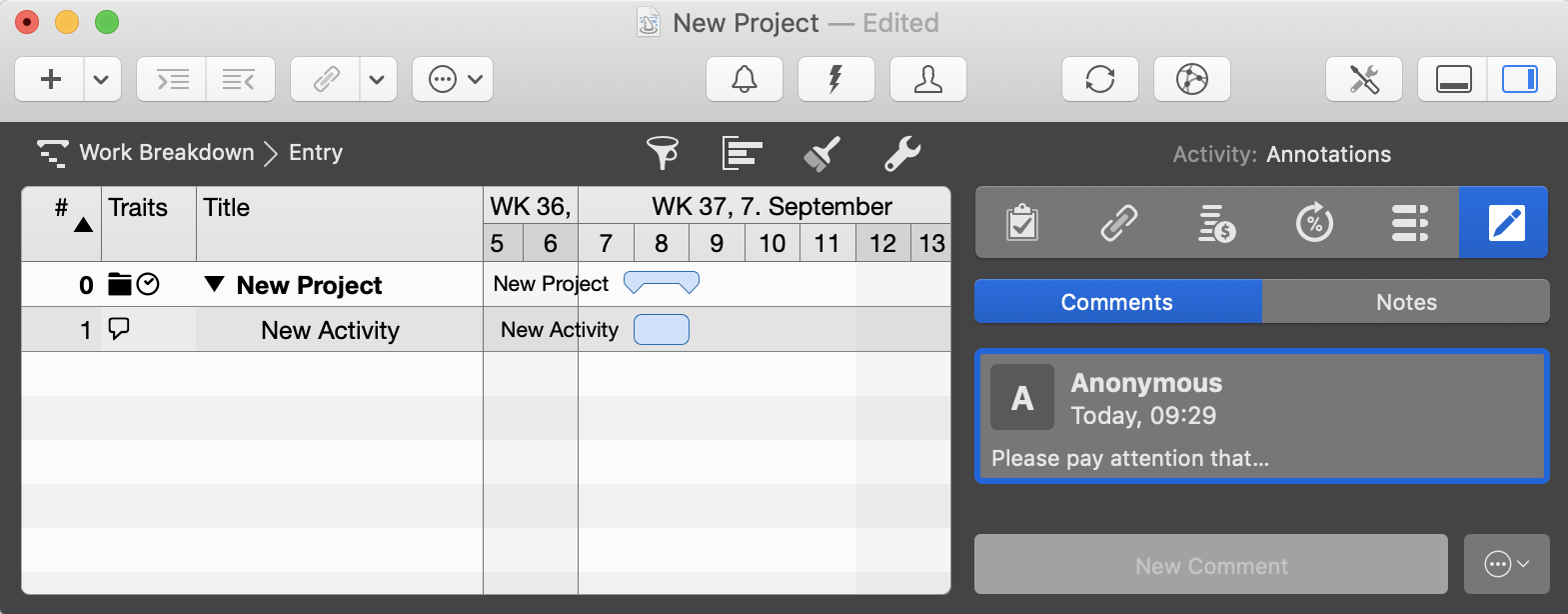1568x614 pixels.
Task: Click the sync arrows toolbar icon
Action: 1100,79
